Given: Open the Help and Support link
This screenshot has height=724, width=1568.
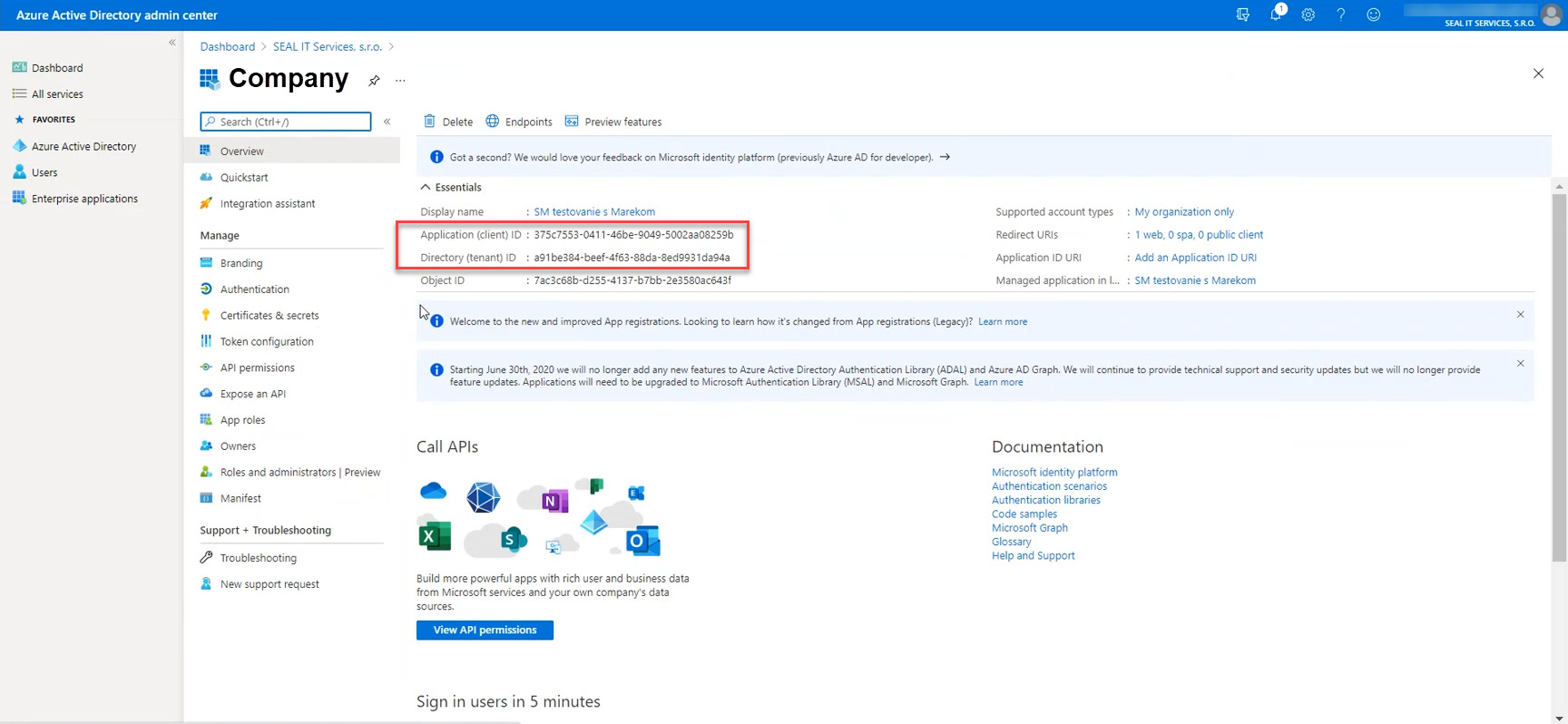Looking at the screenshot, I should [1034, 556].
